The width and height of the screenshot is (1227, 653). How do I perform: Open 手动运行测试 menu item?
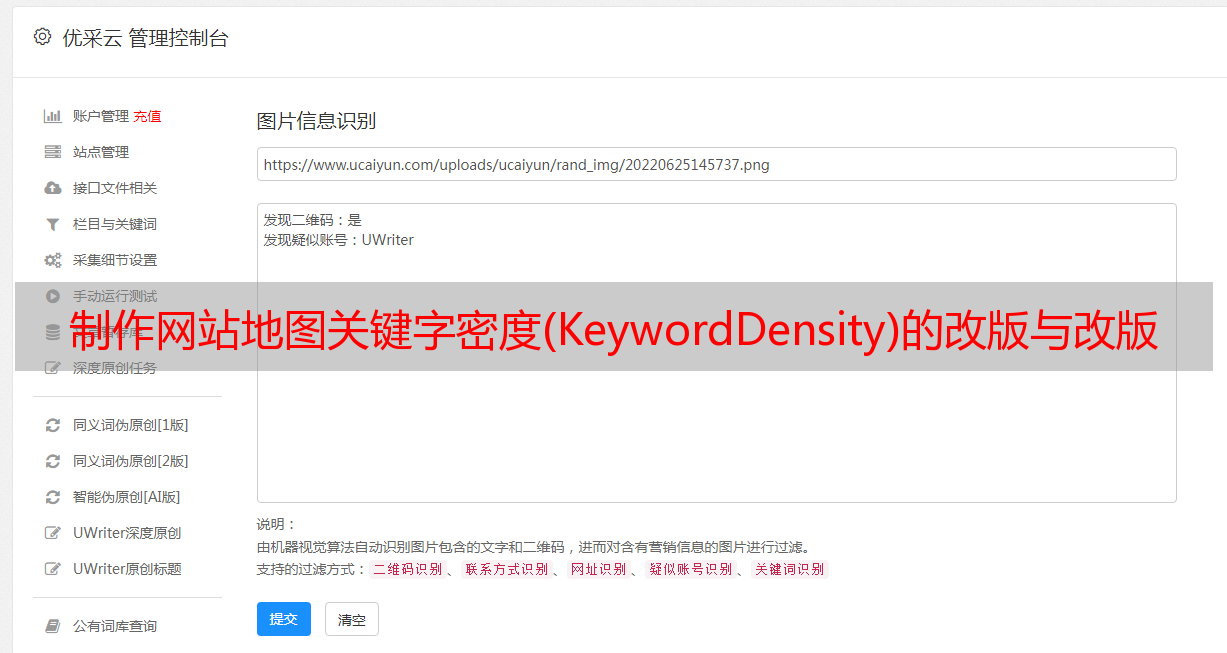(x=115, y=296)
